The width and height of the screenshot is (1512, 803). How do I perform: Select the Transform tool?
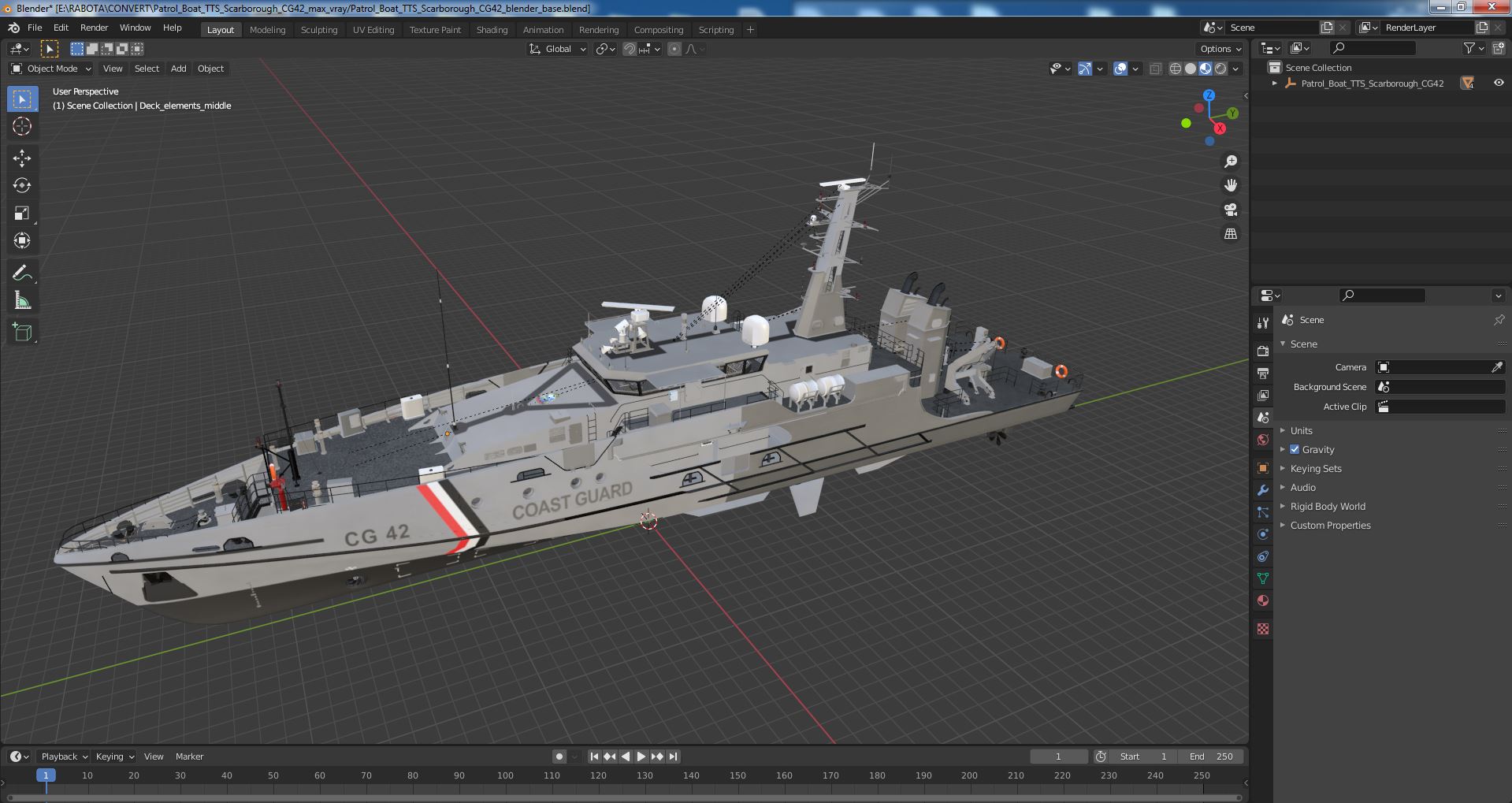pos(22,241)
